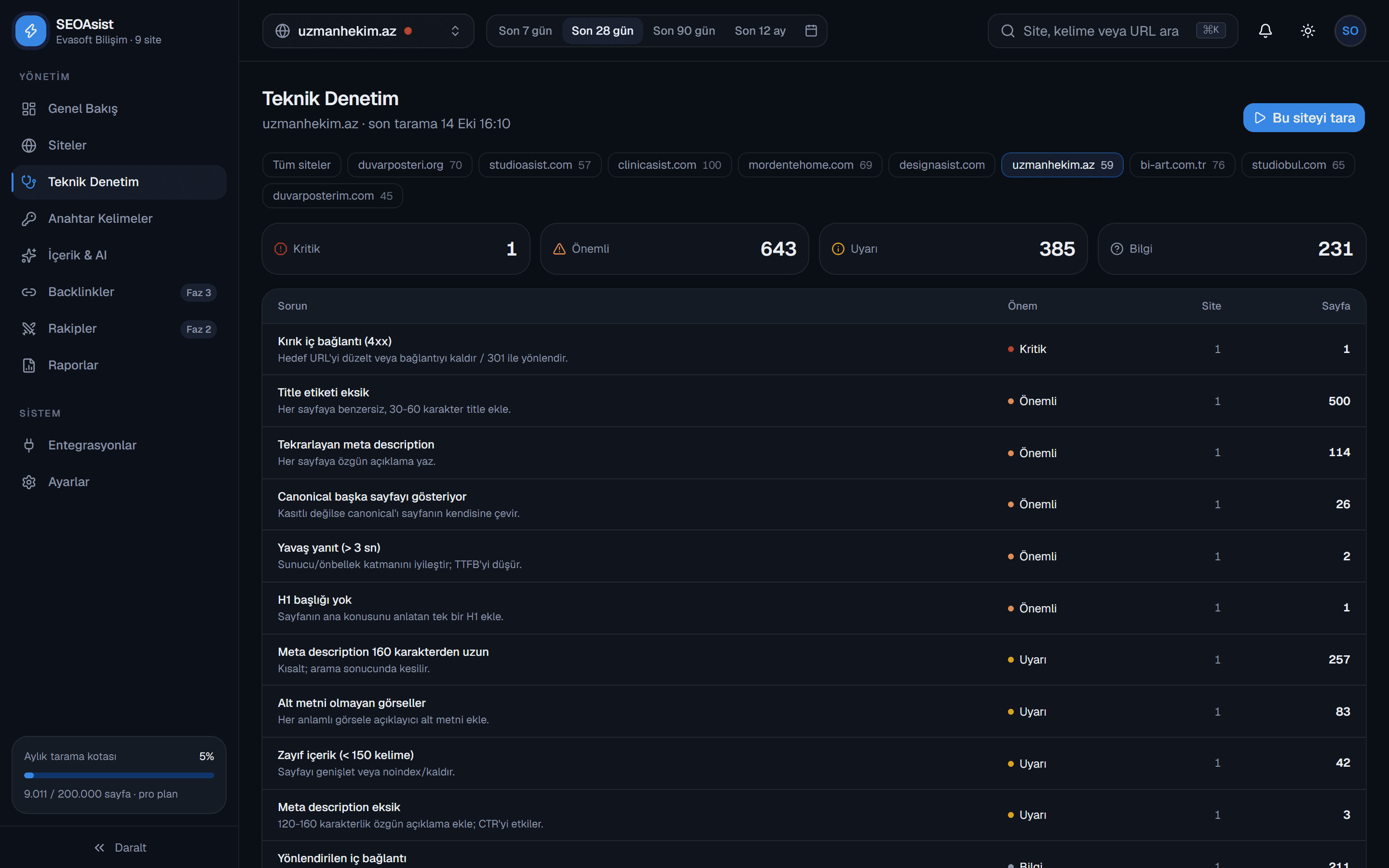Sort by the Önem column header
1389x868 pixels.
[x=1022, y=306]
